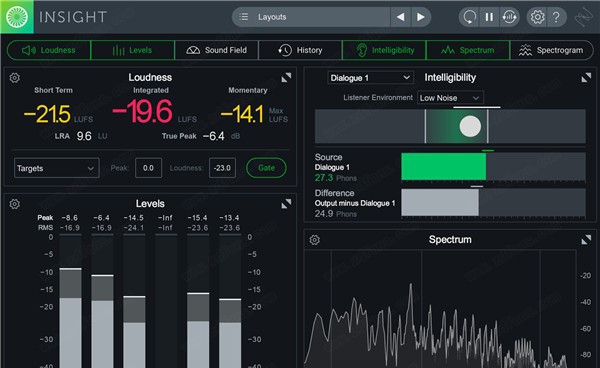This screenshot has width=600, height=368.
Task: Open global settings gear in header
Action: [537, 17]
